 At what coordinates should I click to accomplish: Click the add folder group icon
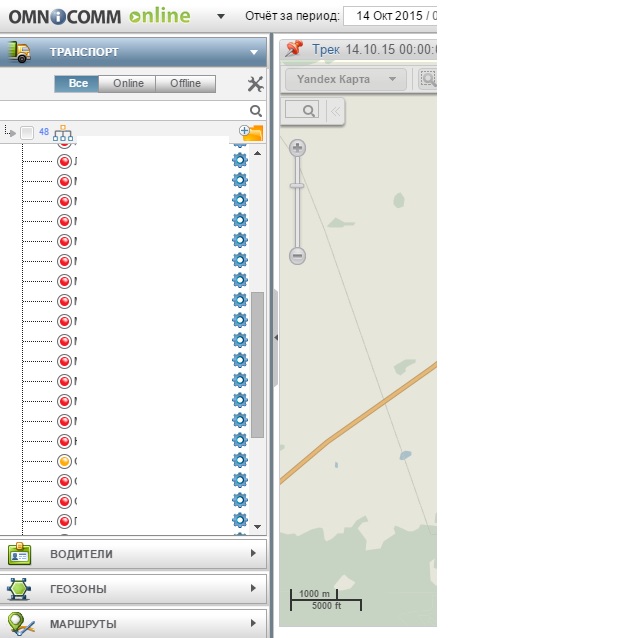pos(251,132)
